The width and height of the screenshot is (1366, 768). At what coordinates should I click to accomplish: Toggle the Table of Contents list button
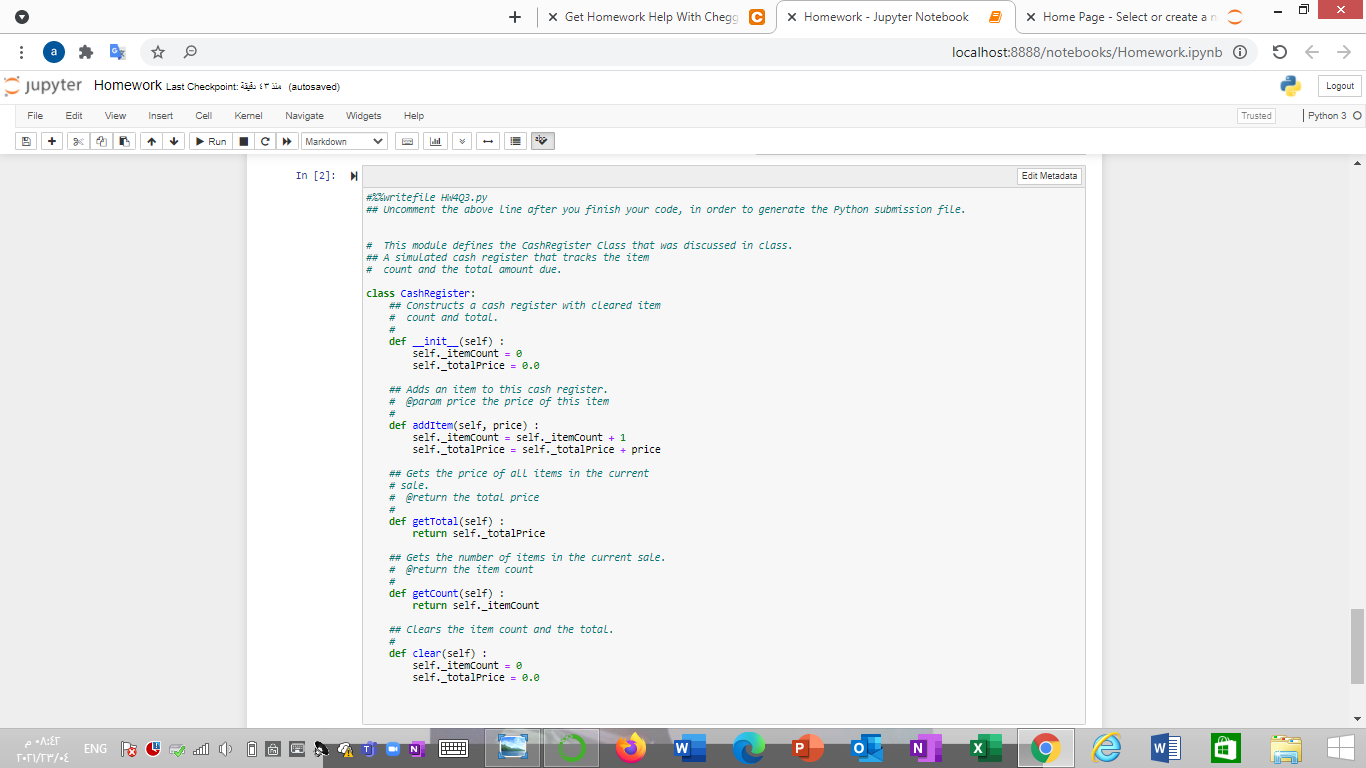pos(514,142)
